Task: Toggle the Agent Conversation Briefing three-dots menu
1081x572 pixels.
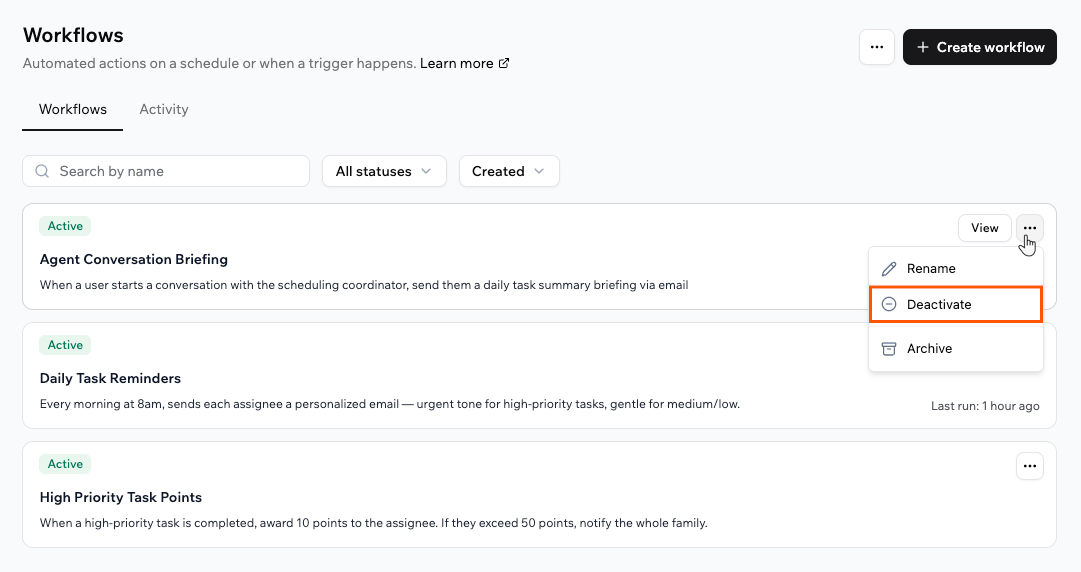Action: pyautogui.click(x=1029, y=228)
